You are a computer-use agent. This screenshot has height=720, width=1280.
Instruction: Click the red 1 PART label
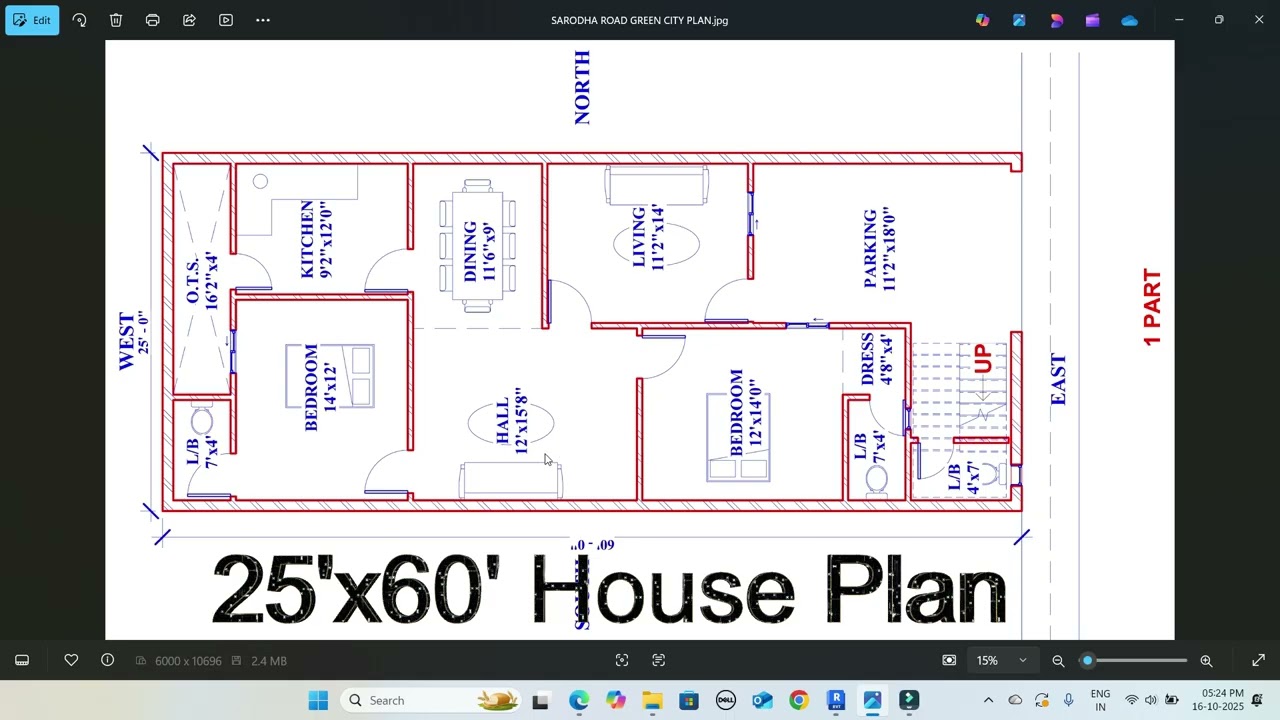coord(1152,307)
